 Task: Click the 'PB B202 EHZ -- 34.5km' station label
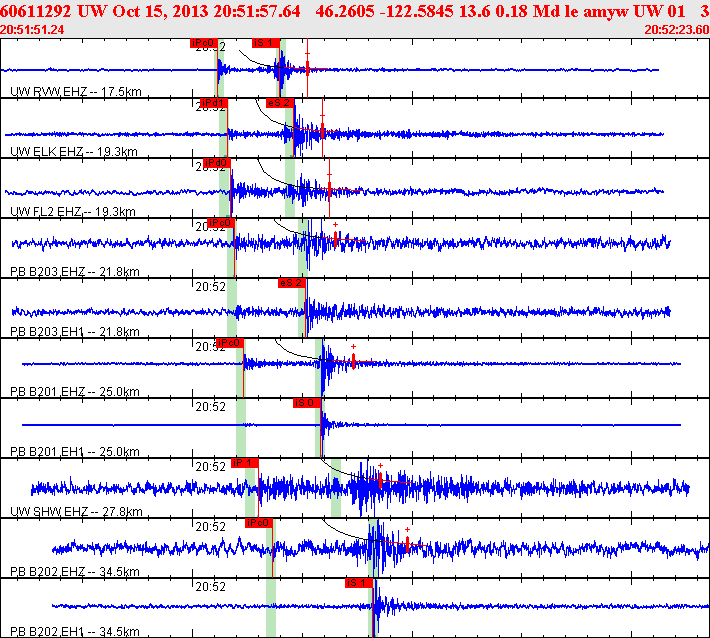75,572
